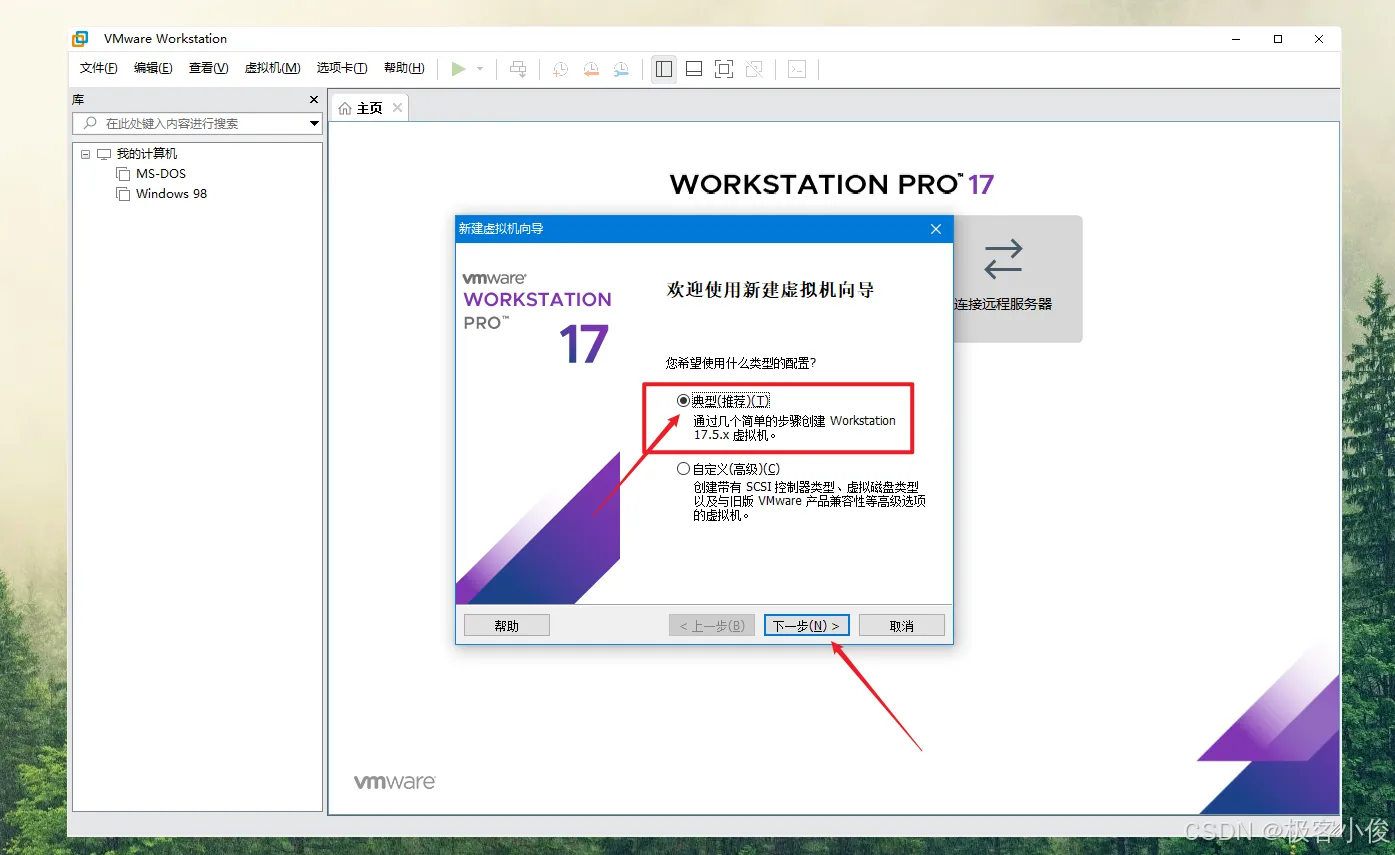Click the 取消 button
The width and height of the screenshot is (1395, 855).
[902, 626]
